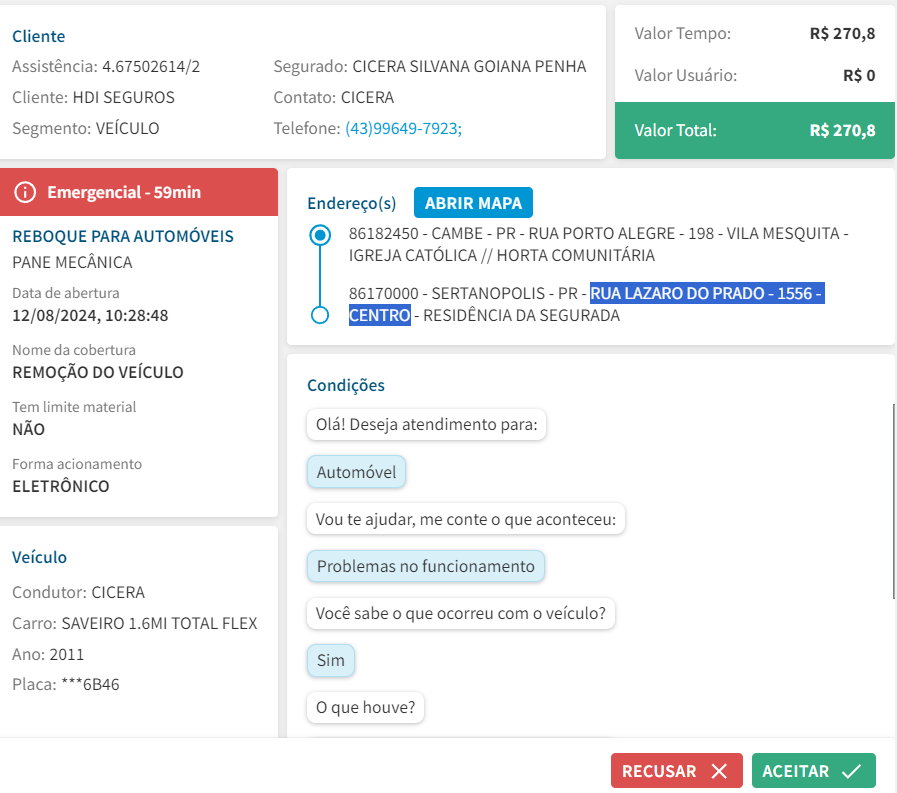The width and height of the screenshot is (897, 793).
Task: Click the Problemas no funcionamento chip
Action: pyautogui.click(x=425, y=566)
